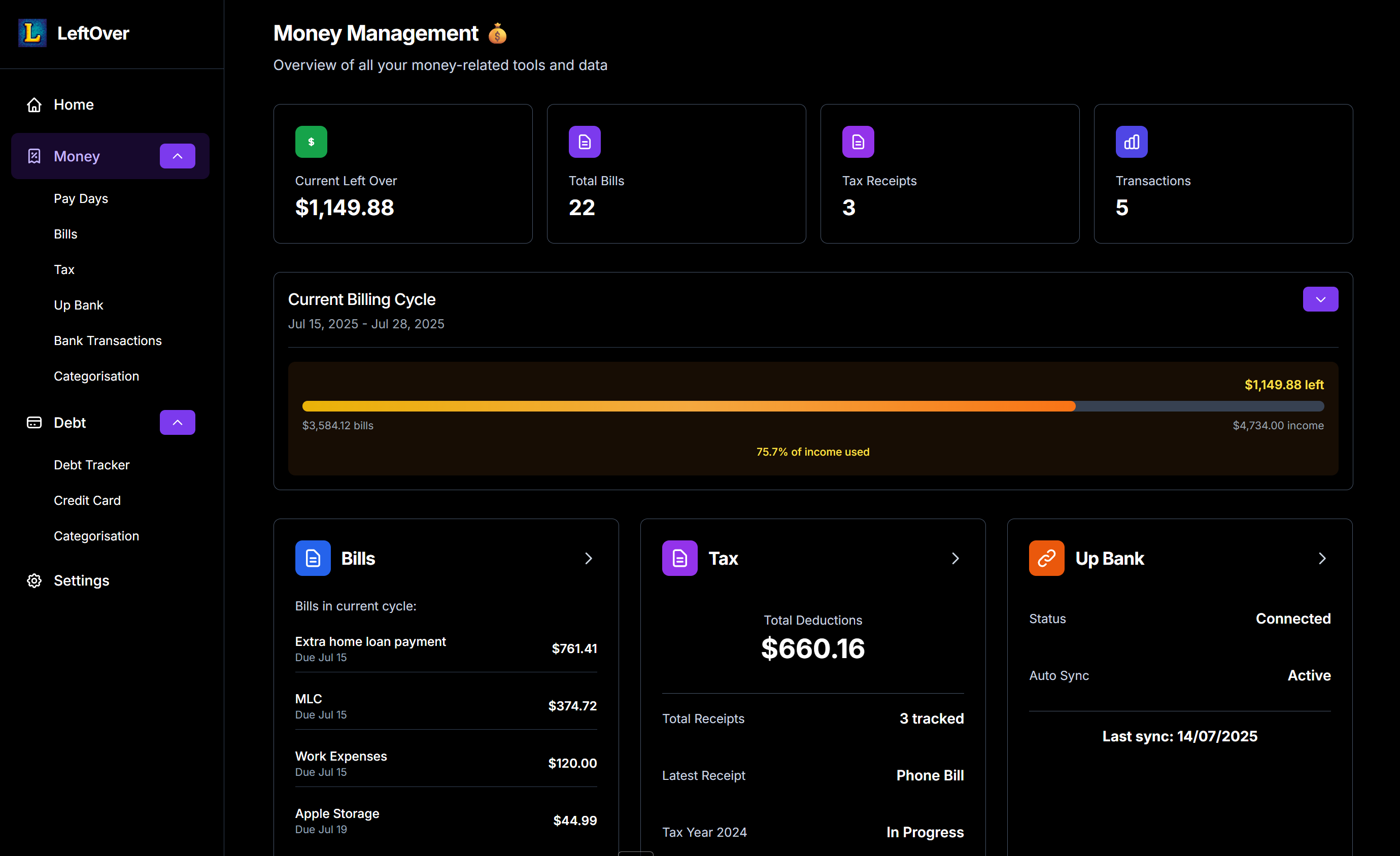The image size is (1400, 856).
Task: Open Debt Tracker from sidebar
Action: [x=91, y=465]
